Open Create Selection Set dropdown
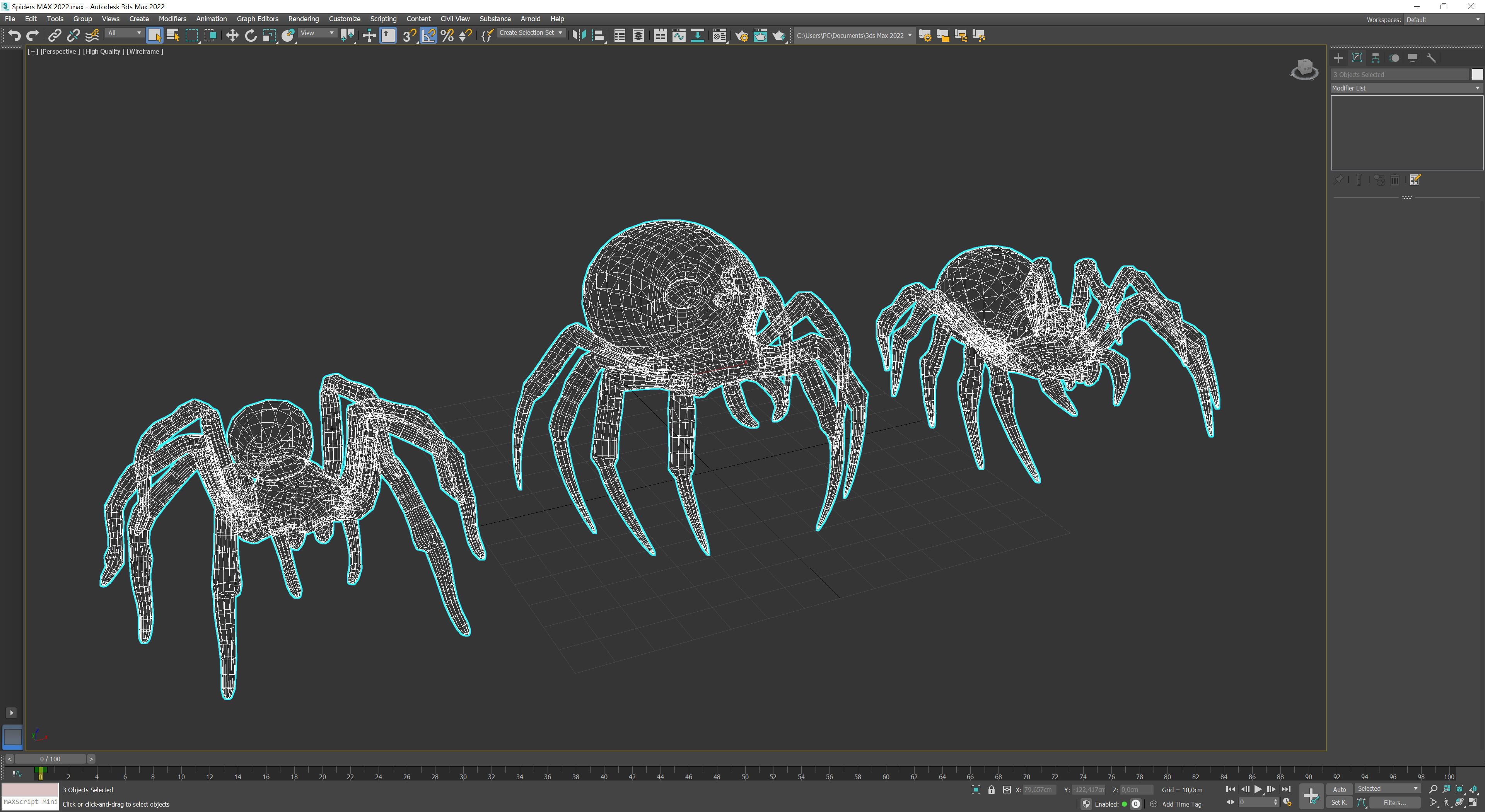 point(531,33)
